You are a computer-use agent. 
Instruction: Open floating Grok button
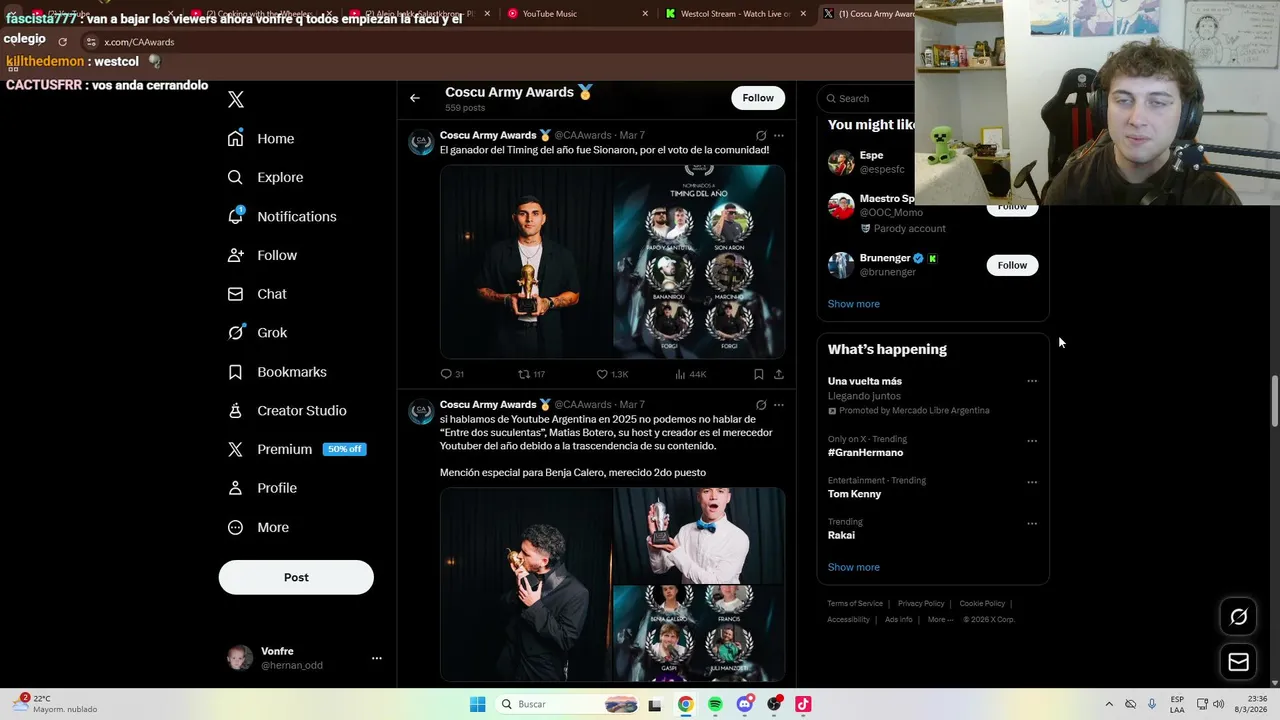1238,617
